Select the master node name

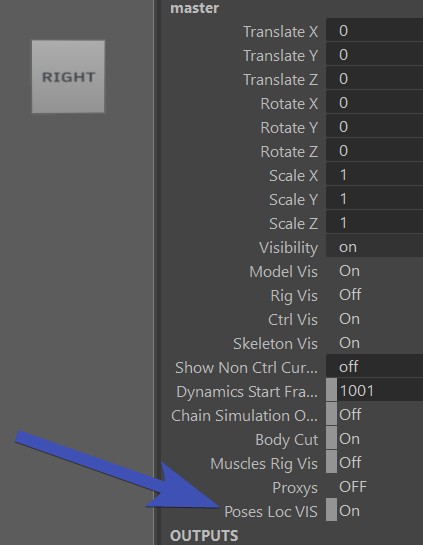coord(194,8)
